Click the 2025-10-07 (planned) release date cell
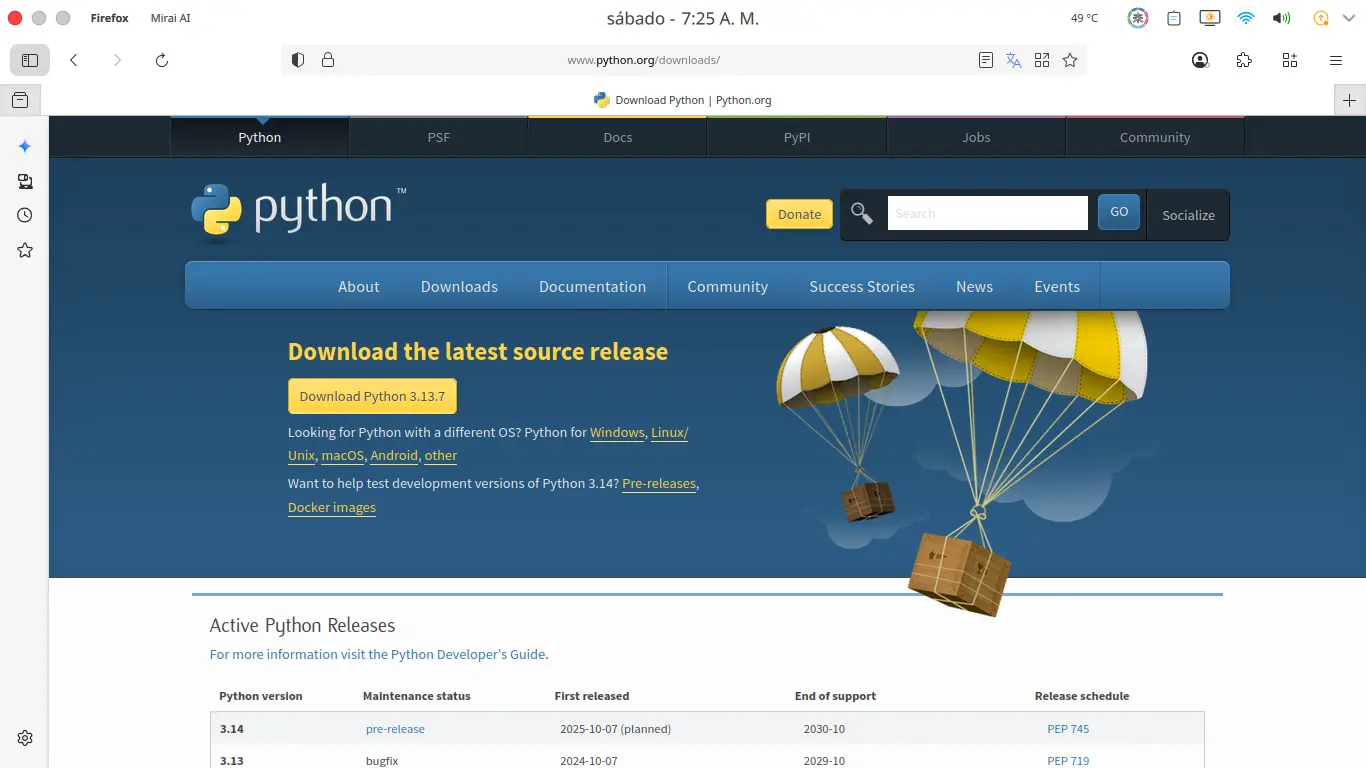This screenshot has width=1366, height=768. click(615, 729)
